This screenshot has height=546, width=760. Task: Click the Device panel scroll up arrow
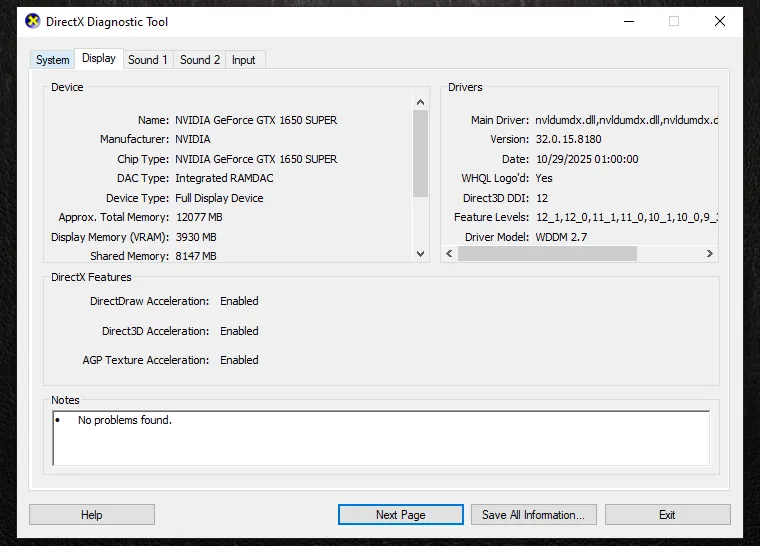click(421, 101)
